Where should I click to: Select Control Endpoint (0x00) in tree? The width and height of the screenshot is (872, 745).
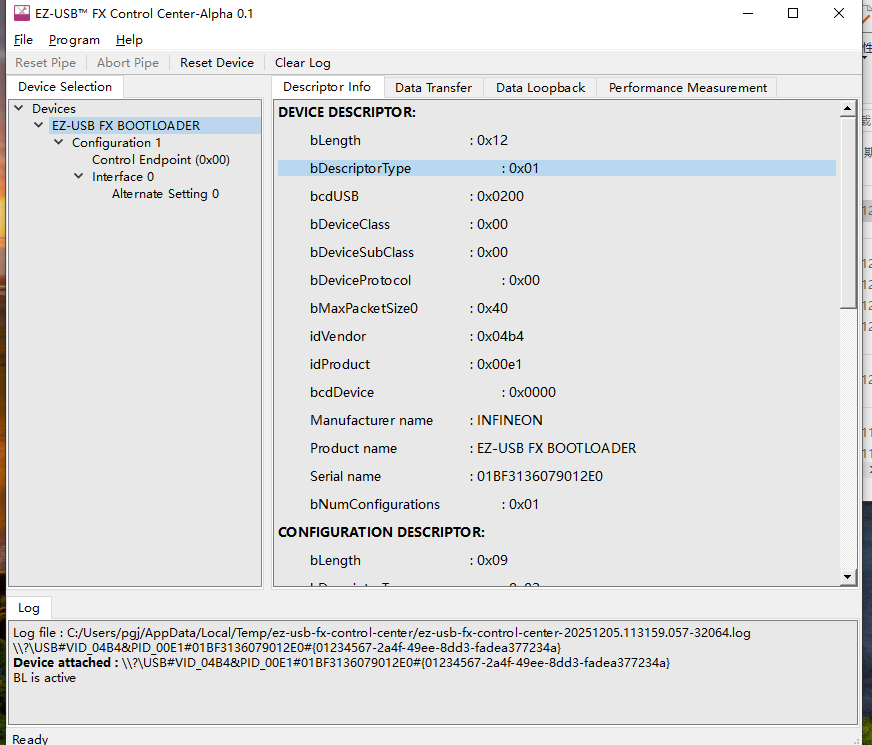click(x=161, y=160)
